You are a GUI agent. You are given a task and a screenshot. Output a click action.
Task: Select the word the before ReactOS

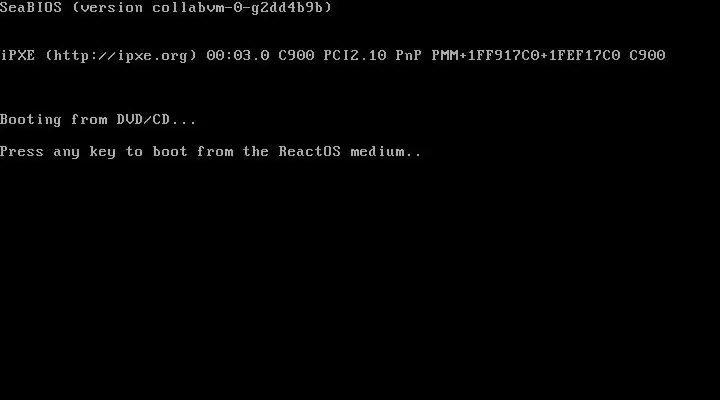(x=256, y=152)
